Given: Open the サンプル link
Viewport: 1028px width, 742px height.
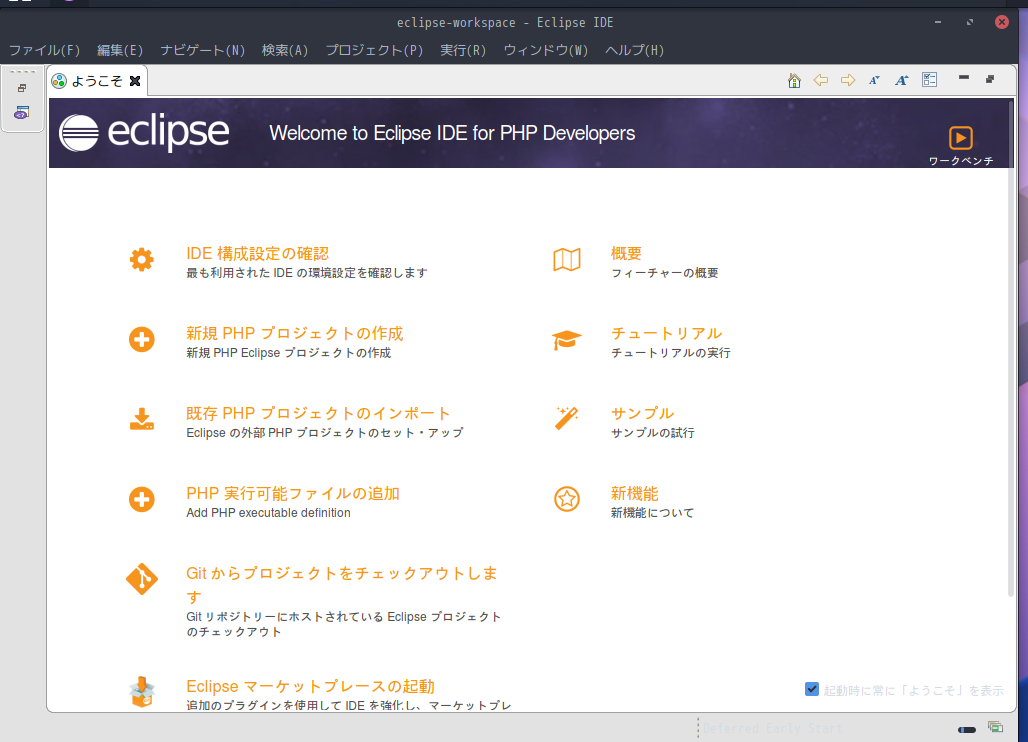Looking at the screenshot, I should 642,414.
